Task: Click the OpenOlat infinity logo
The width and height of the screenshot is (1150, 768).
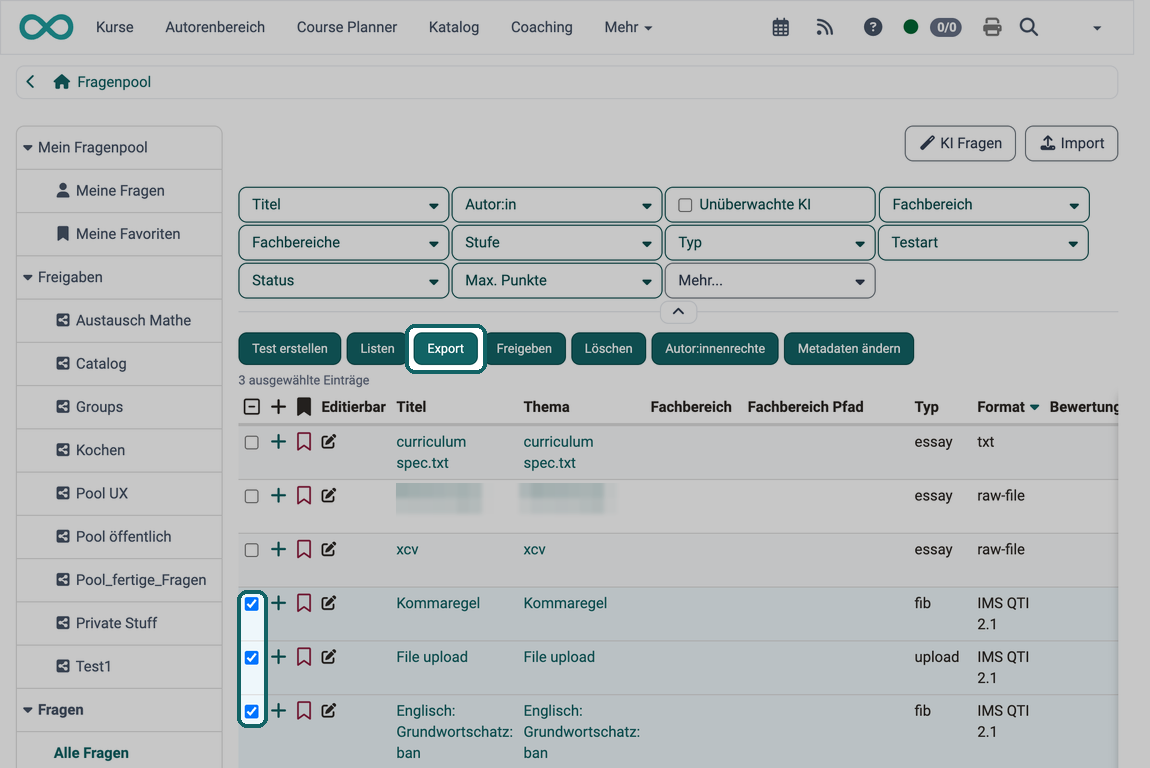Action: [46, 27]
